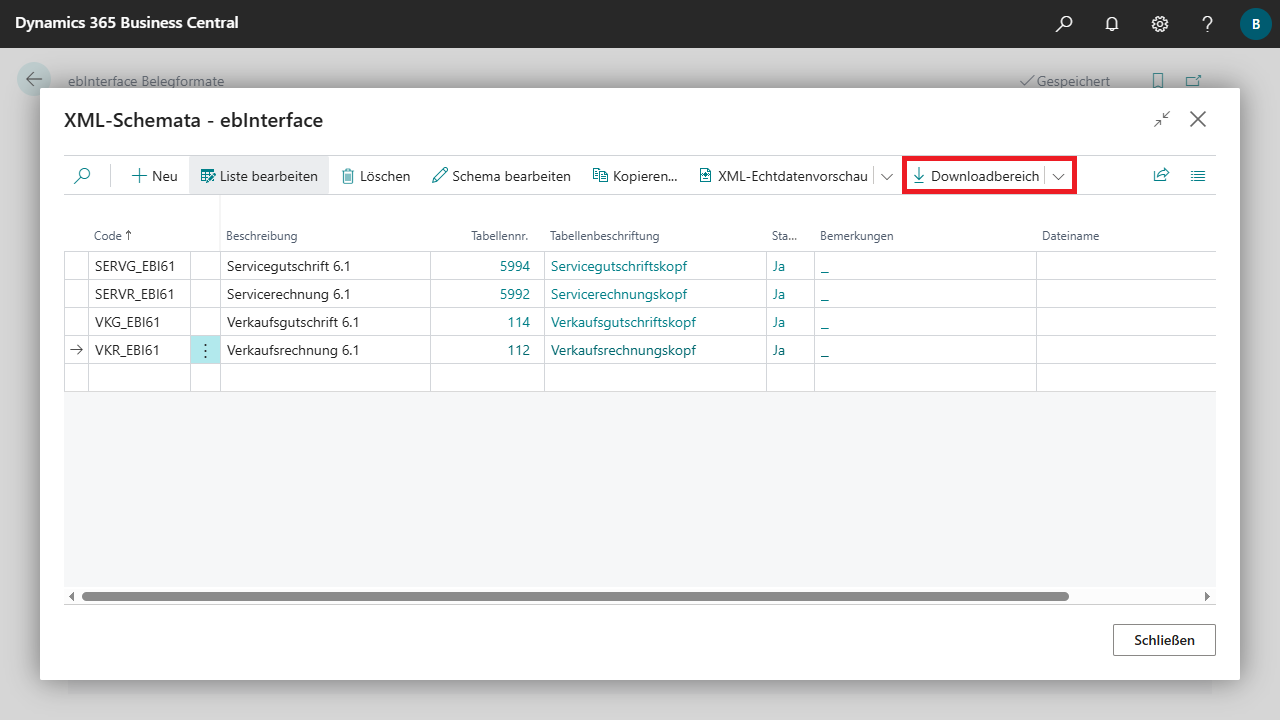Open the list view options icon
Viewport: 1280px width, 720px height.
[x=1198, y=176]
